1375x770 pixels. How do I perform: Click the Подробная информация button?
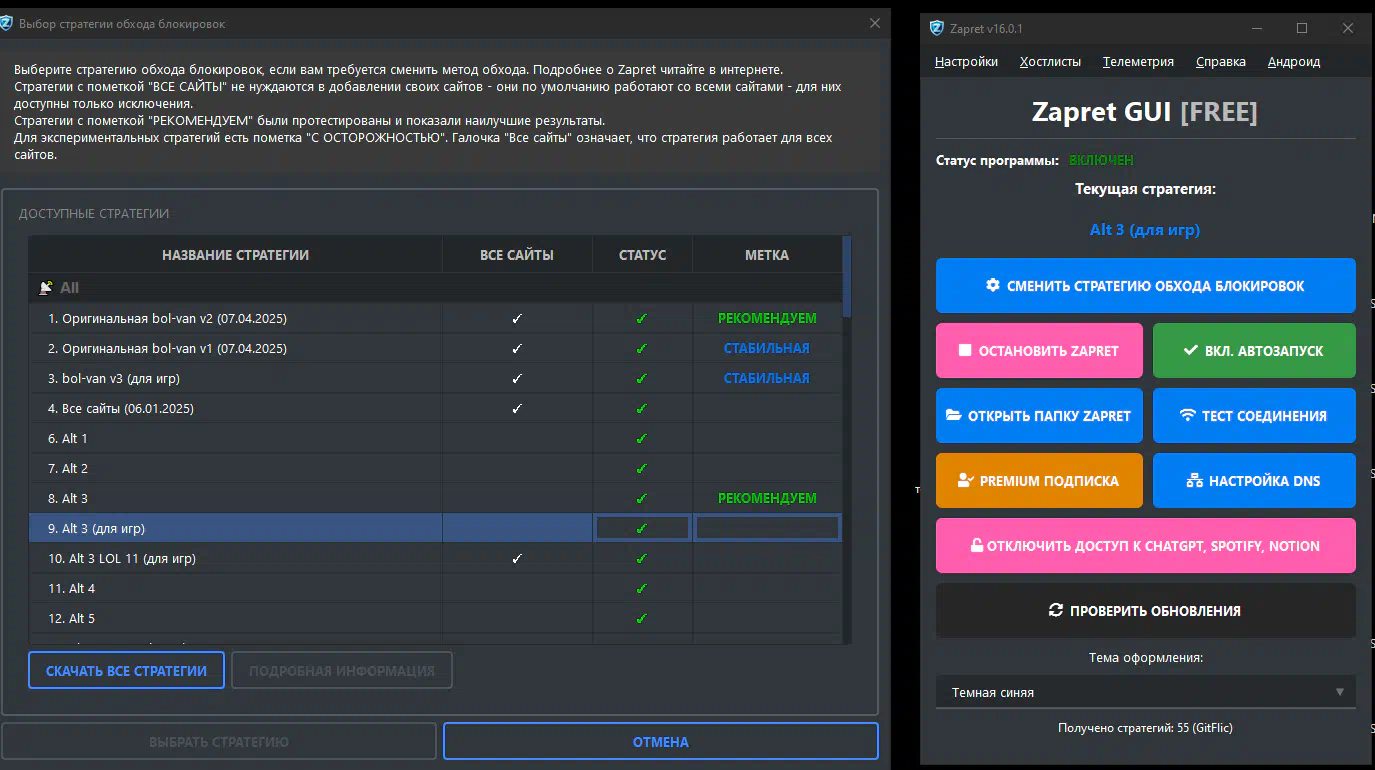point(342,670)
